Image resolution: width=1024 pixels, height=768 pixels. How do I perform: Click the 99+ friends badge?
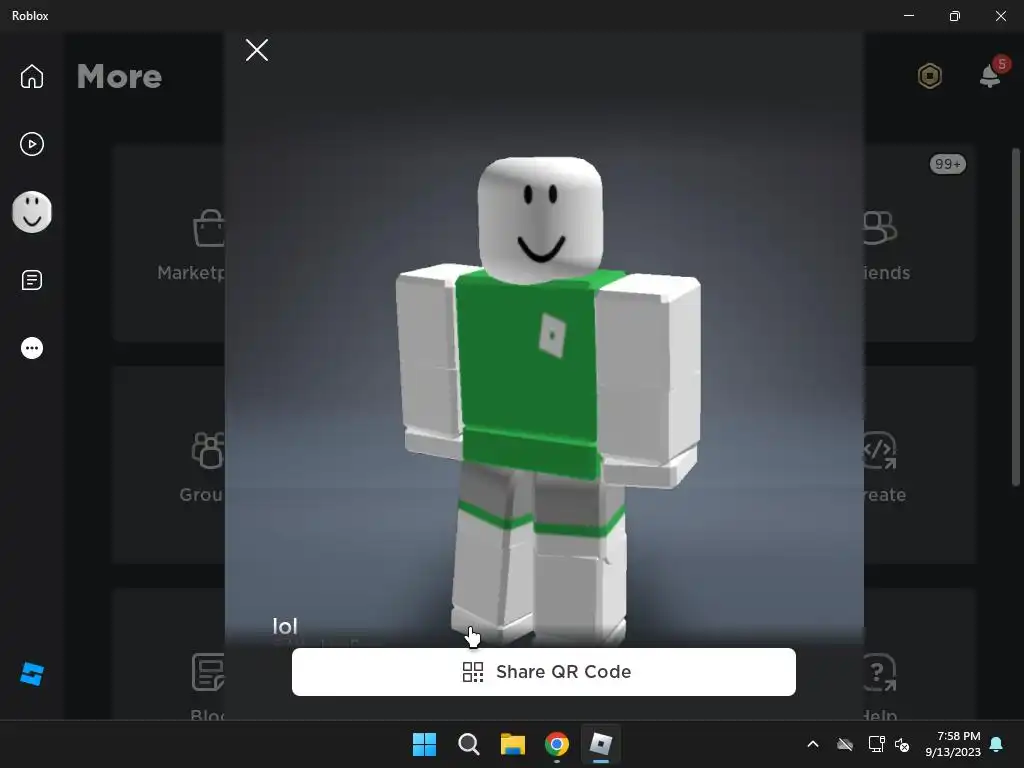[x=948, y=164]
